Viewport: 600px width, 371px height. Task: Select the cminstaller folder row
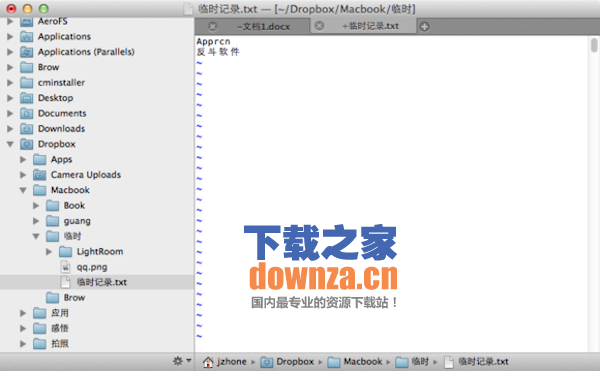(97, 83)
